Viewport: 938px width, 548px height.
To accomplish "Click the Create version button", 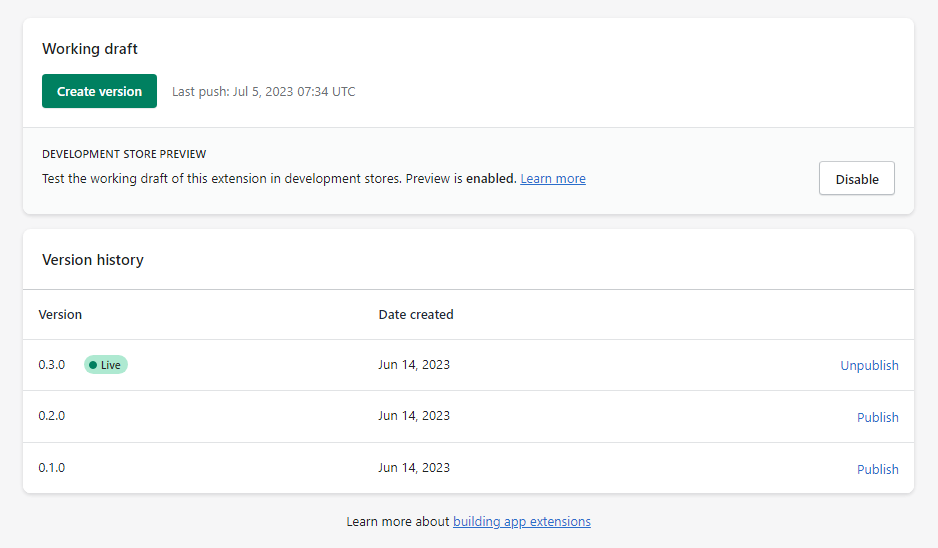I will 99,91.
